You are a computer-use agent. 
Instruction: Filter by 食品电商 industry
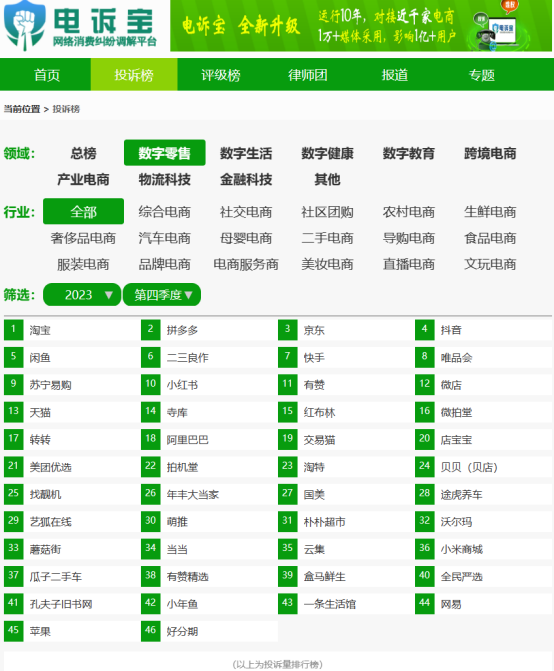(490, 238)
